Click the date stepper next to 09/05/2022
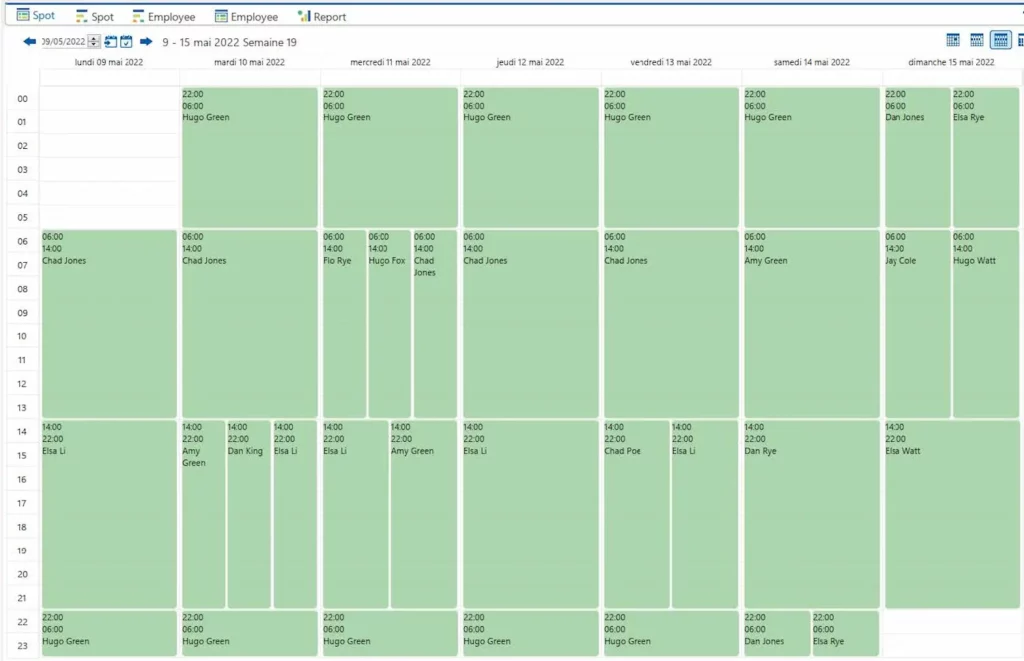Image resolution: width=1024 pixels, height=661 pixels. pos(94,42)
